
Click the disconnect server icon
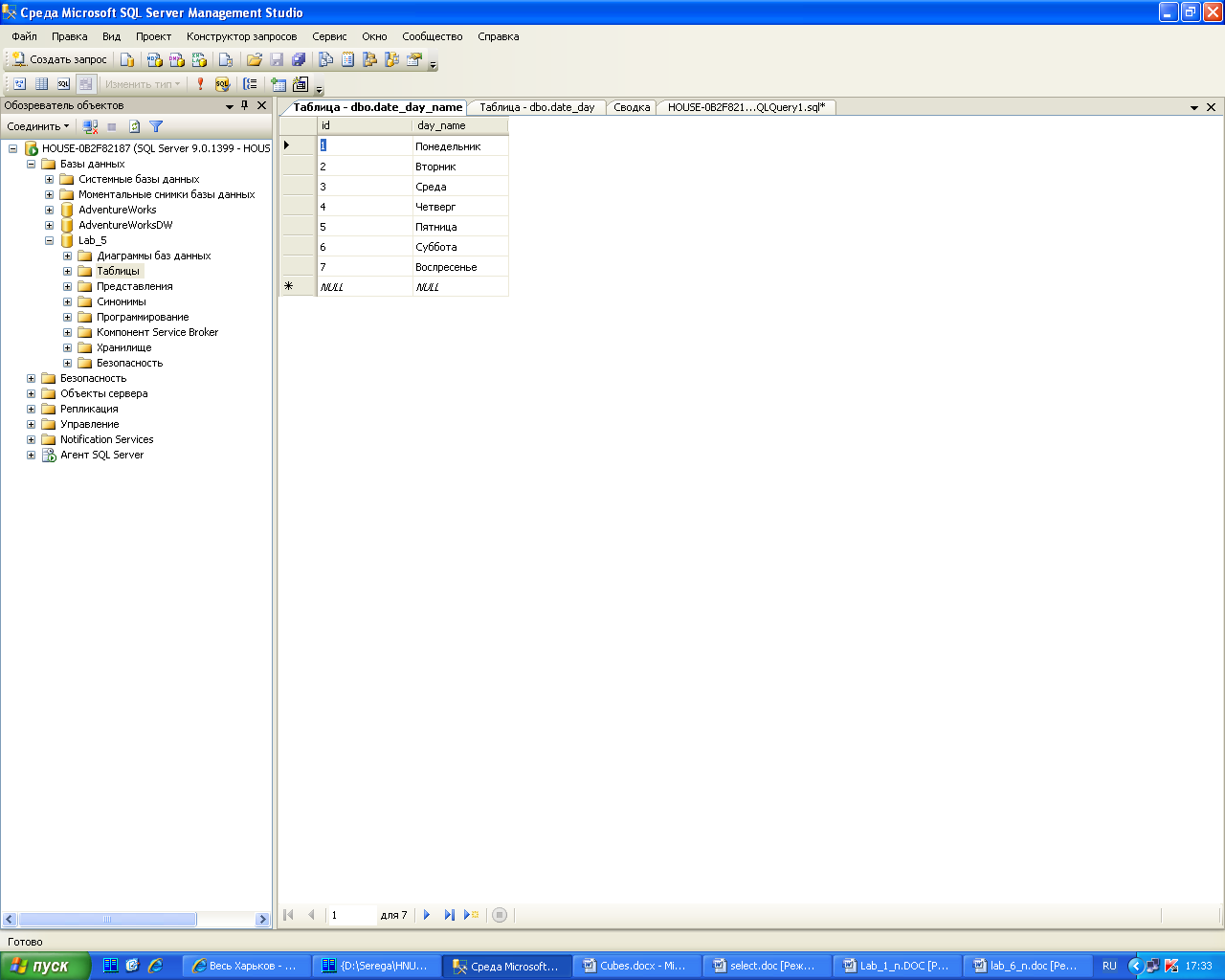pos(90,126)
